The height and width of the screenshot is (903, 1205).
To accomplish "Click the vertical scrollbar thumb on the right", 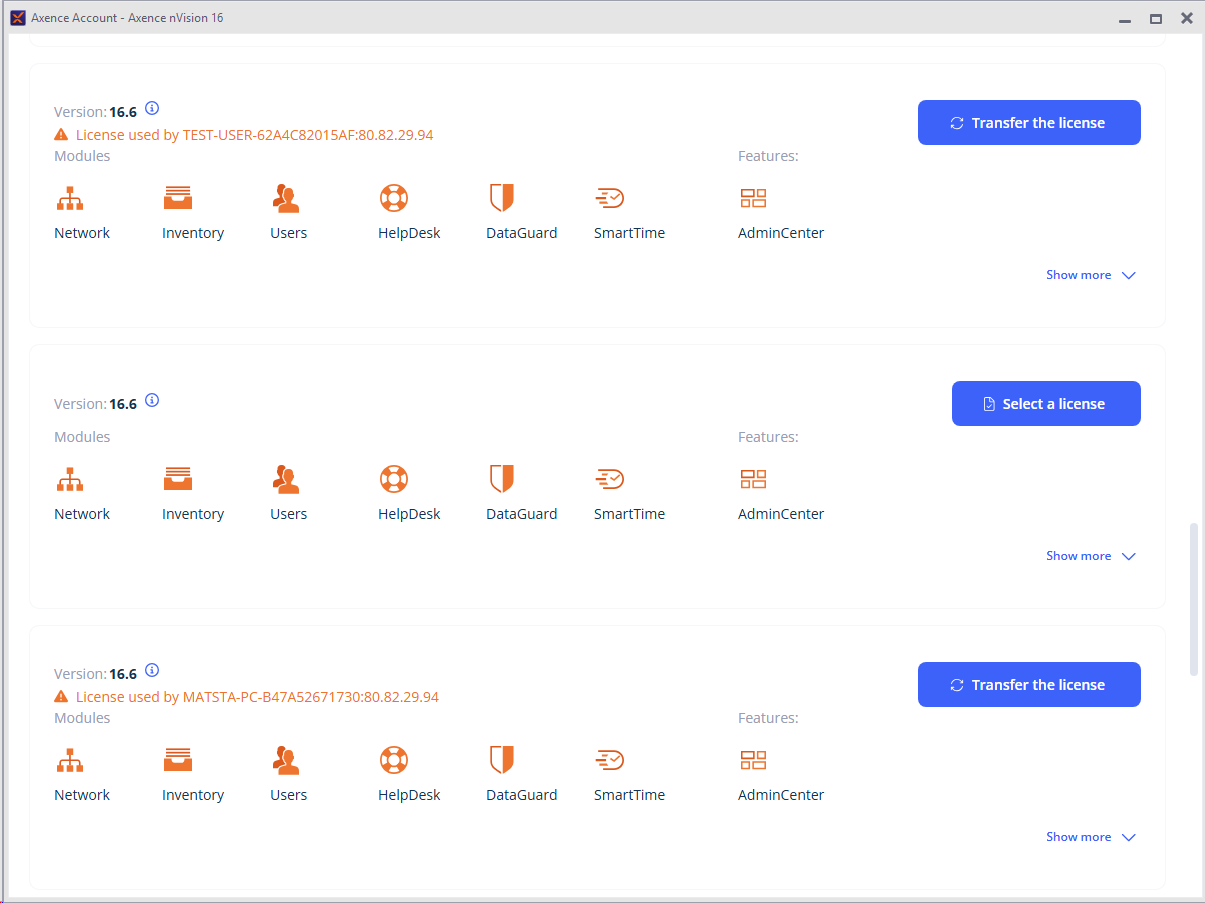I will point(1194,598).
